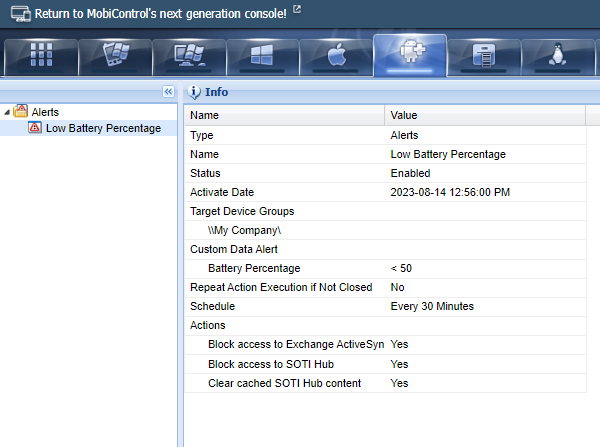Click the Low Battery Percentage value cell
Screen dimensions: 600x447
click(448, 154)
